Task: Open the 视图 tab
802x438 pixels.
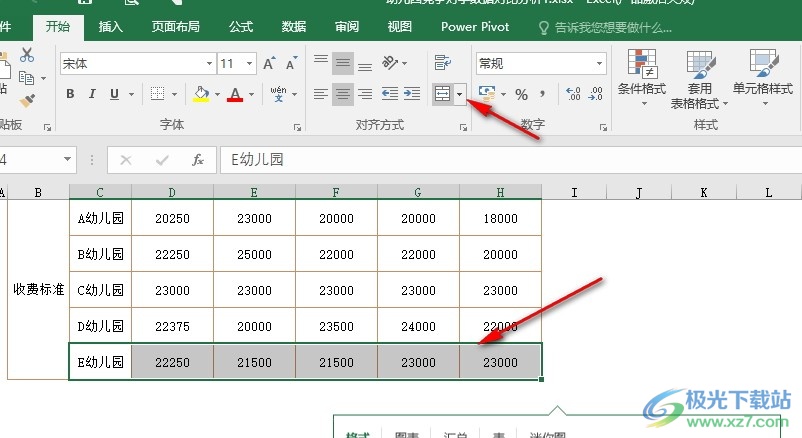Action: [x=399, y=27]
